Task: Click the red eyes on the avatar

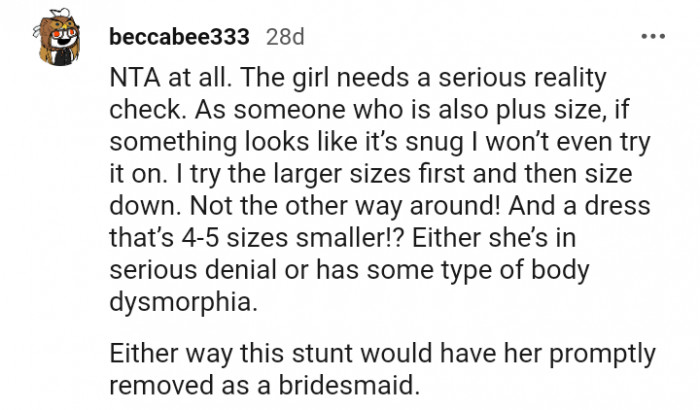Action: click(x=63, y=33)
